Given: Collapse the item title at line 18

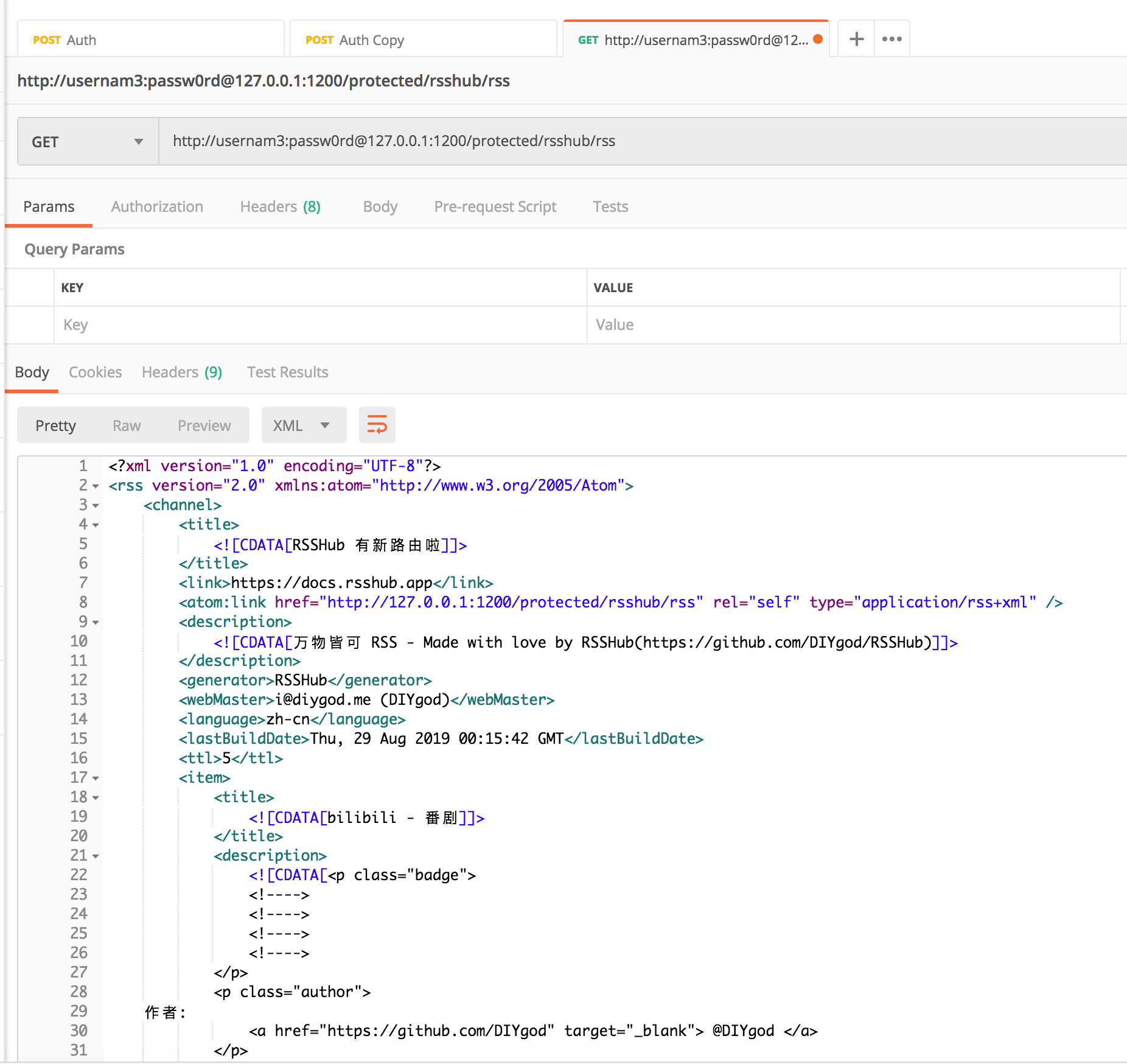Looking at the screenshot, I should pyautogui.click(x=96, y=798).
